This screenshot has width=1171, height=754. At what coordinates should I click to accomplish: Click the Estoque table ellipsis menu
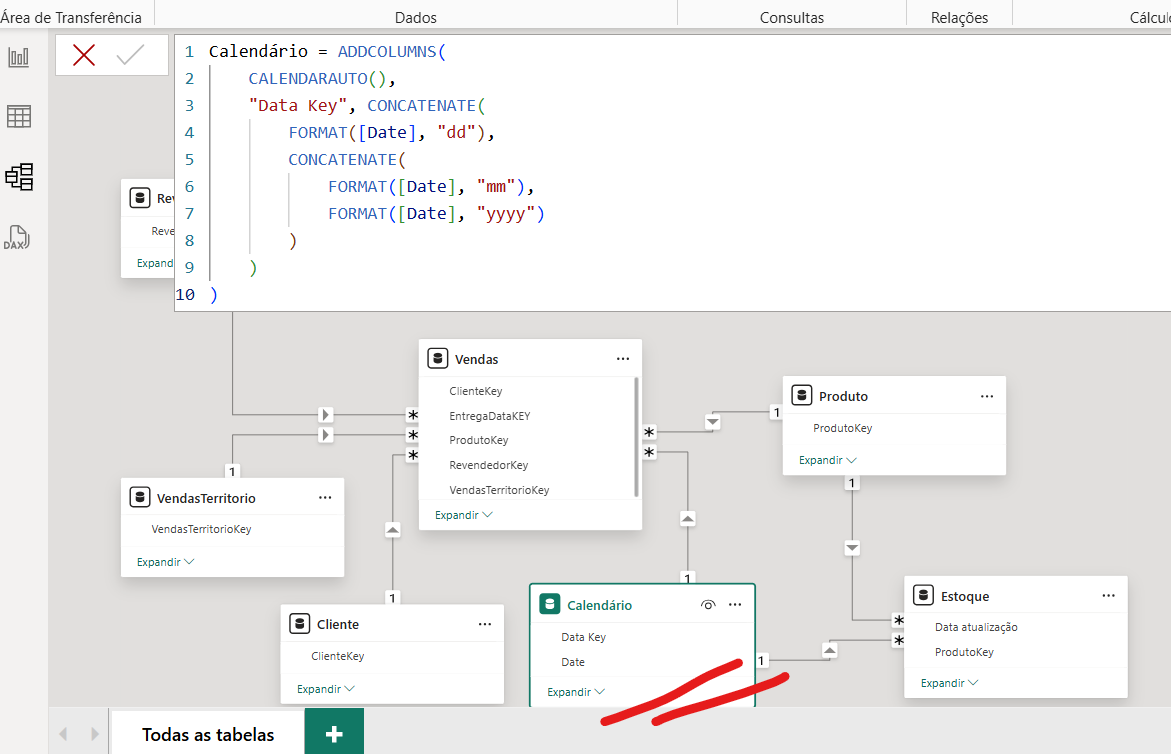pos(1108,596)
